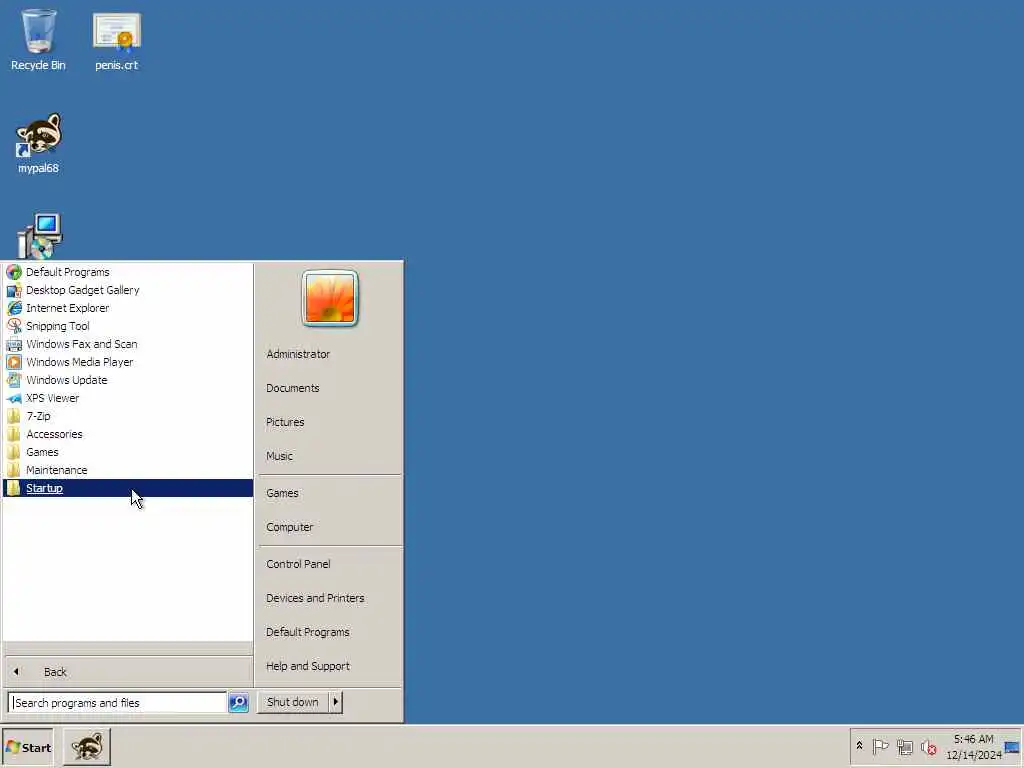Expand the 7-Zip folder
1024x768 pixels.
(x=128, y=416)
